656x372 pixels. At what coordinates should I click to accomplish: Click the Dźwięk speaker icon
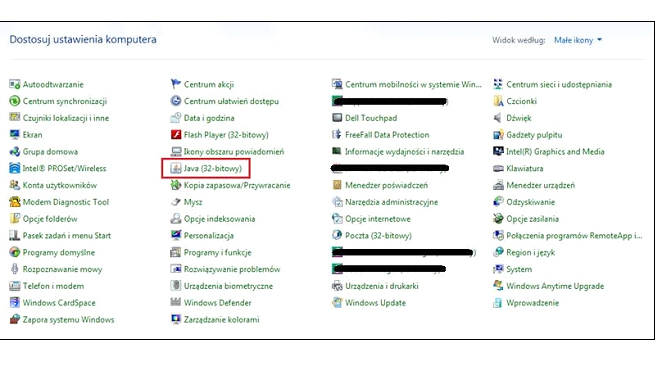498,118
